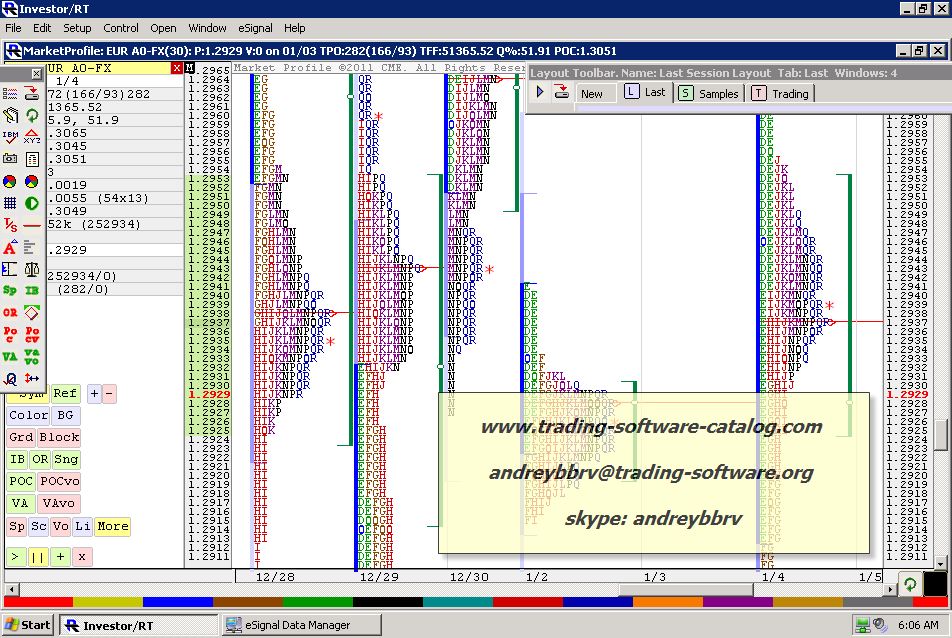Click the red OR icon in tool palette
The image size is (952, 638).
coord(11,313)
